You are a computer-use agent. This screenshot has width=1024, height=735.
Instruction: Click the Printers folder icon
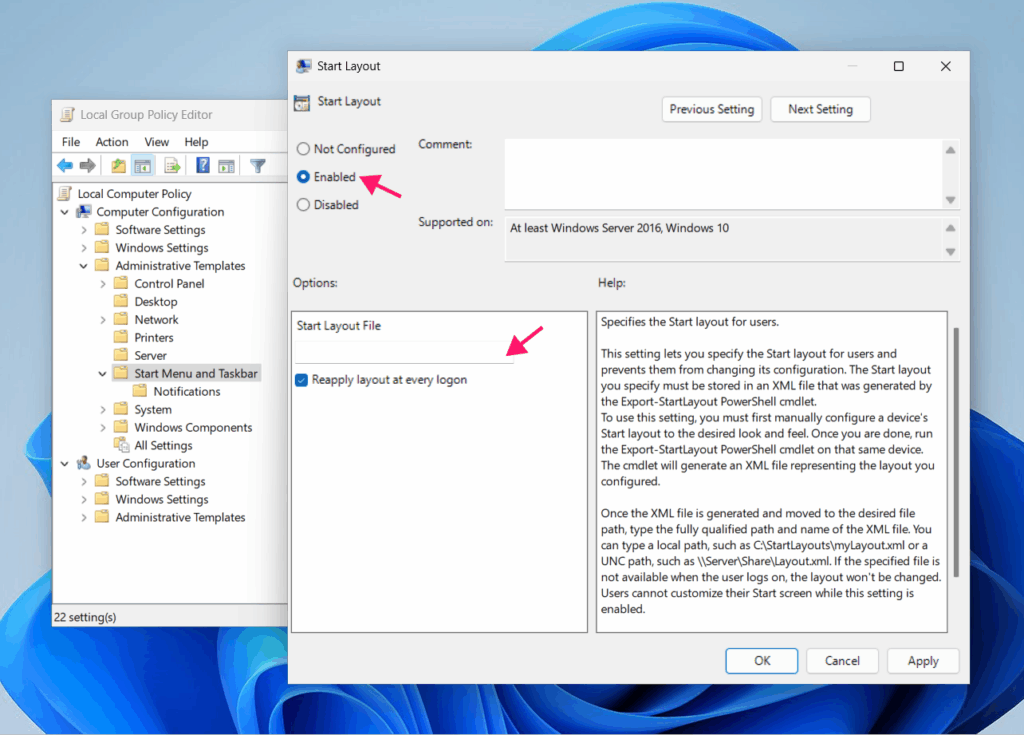click(121, 336)
